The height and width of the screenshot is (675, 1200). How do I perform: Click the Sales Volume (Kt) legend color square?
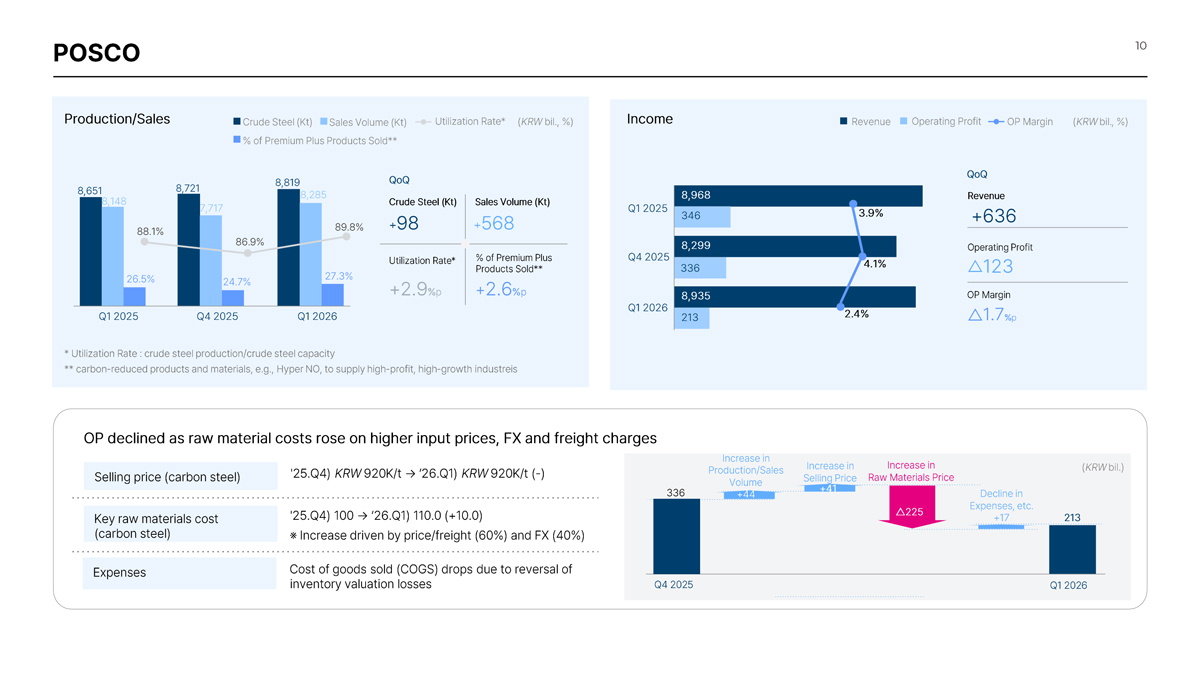tap(323, 122)
